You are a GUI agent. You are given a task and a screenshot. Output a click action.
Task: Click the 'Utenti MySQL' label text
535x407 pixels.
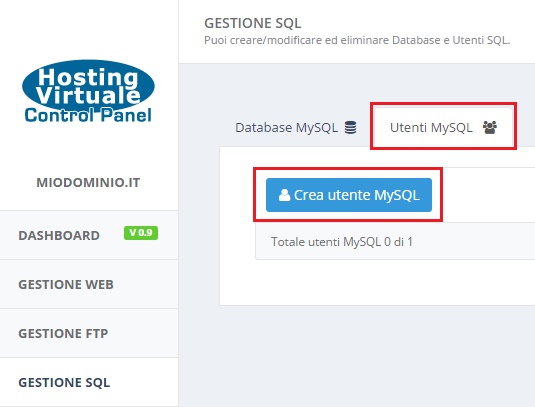pyautogui.click(x=431, y=128)
